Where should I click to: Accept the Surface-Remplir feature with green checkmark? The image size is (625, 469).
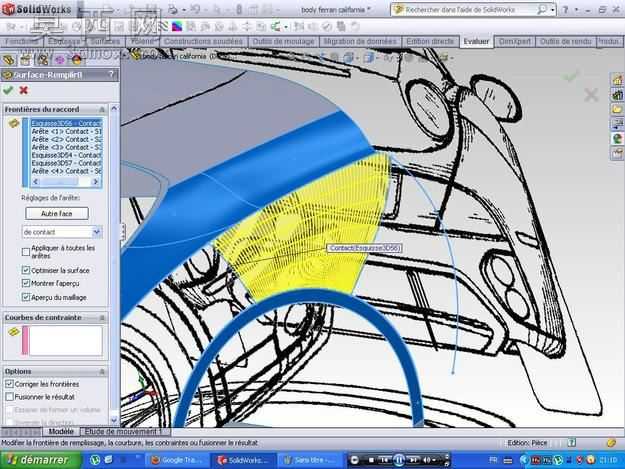8,90
